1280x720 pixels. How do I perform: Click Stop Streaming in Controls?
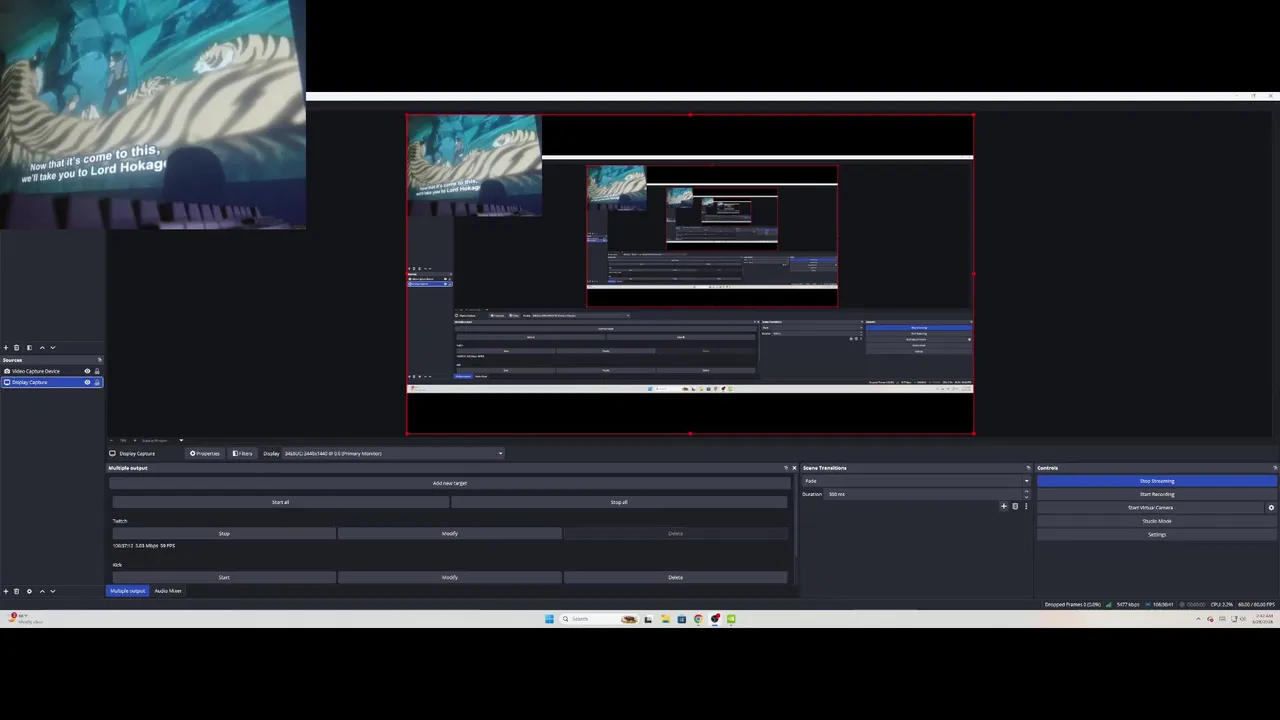tap(1157, 481)
